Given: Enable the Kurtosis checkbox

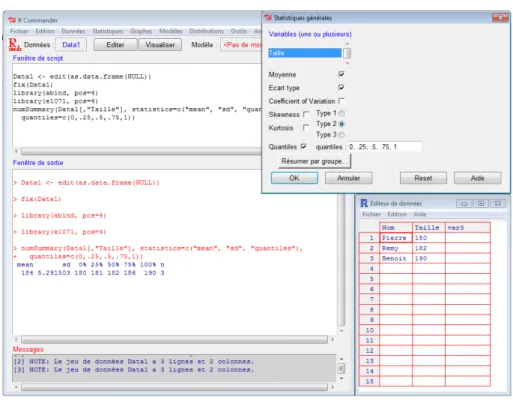Looking at the screenshot, I should point(306,128).
